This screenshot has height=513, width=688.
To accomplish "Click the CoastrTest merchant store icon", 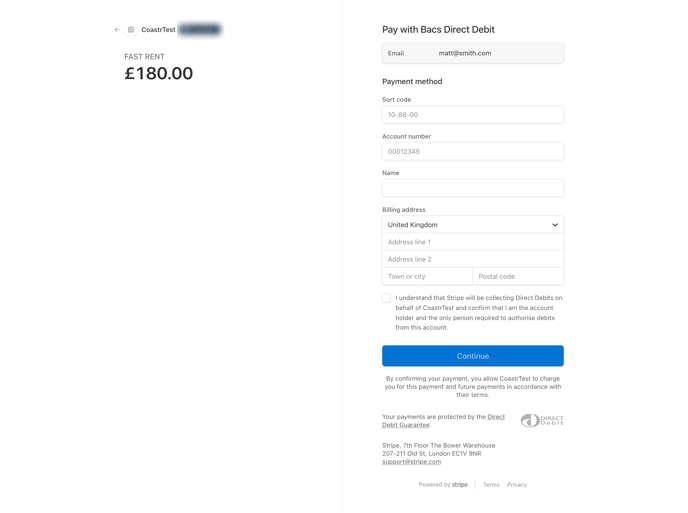I will click(131, 30).
